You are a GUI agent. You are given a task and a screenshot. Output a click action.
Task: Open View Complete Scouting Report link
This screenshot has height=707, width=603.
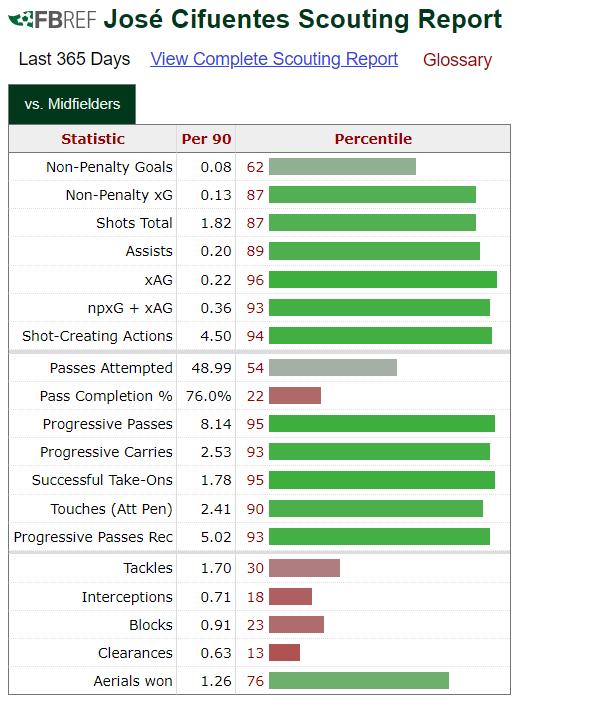tap(274, 59)
